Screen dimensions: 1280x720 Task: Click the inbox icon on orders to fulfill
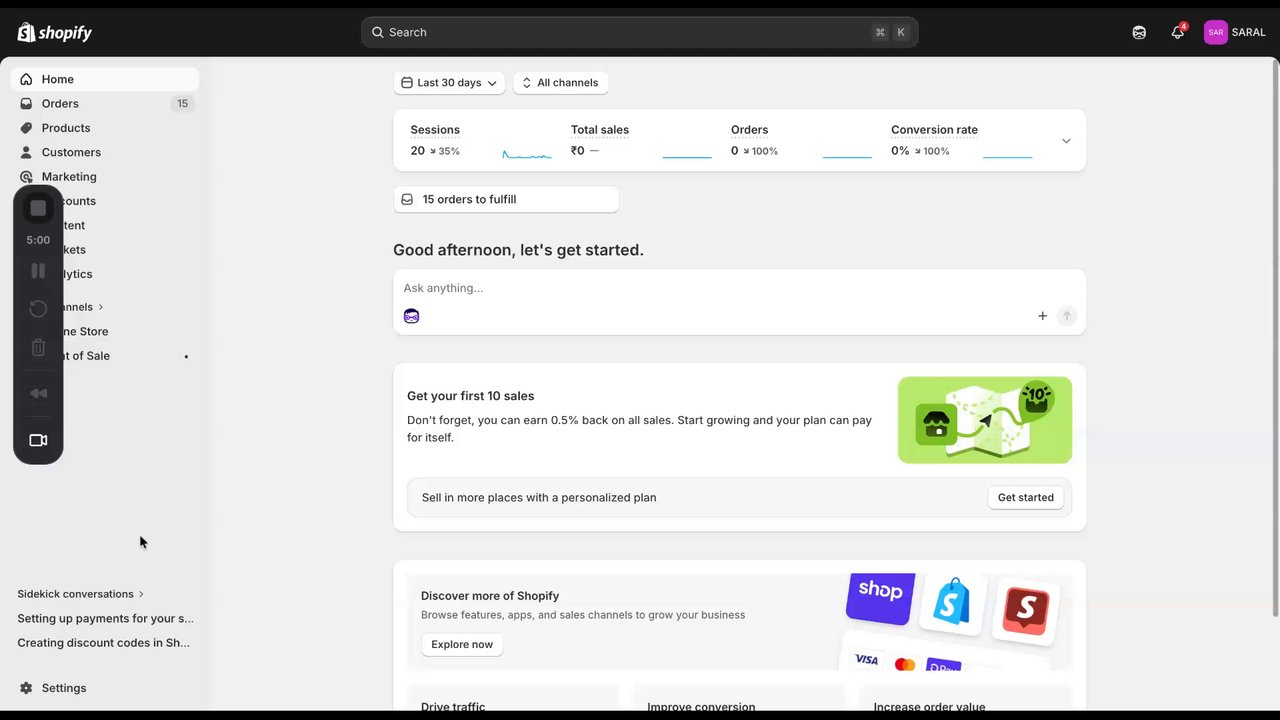(x=407, y=199)
